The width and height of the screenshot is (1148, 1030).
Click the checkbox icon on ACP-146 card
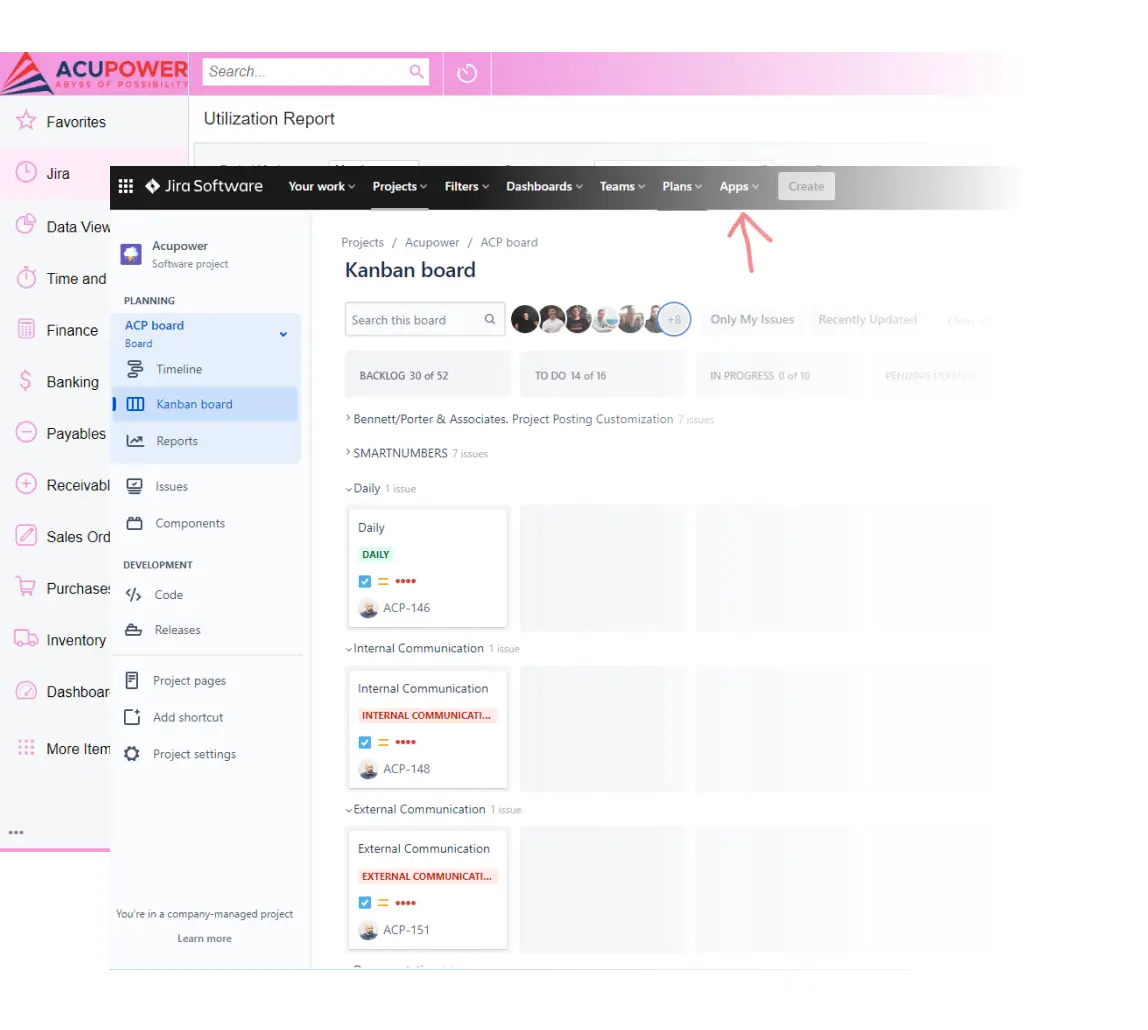[x=365, y=581]
